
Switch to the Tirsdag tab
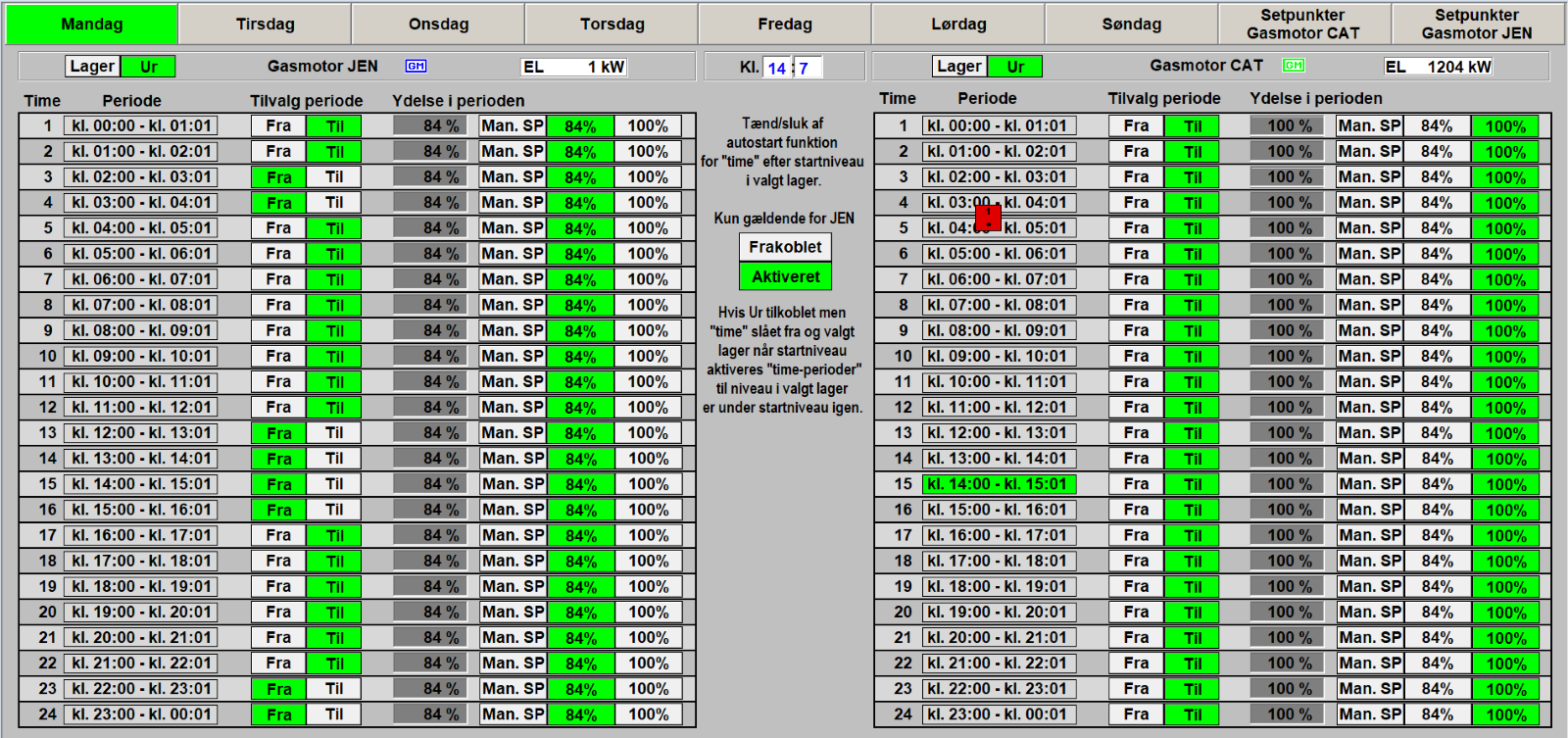265,25
